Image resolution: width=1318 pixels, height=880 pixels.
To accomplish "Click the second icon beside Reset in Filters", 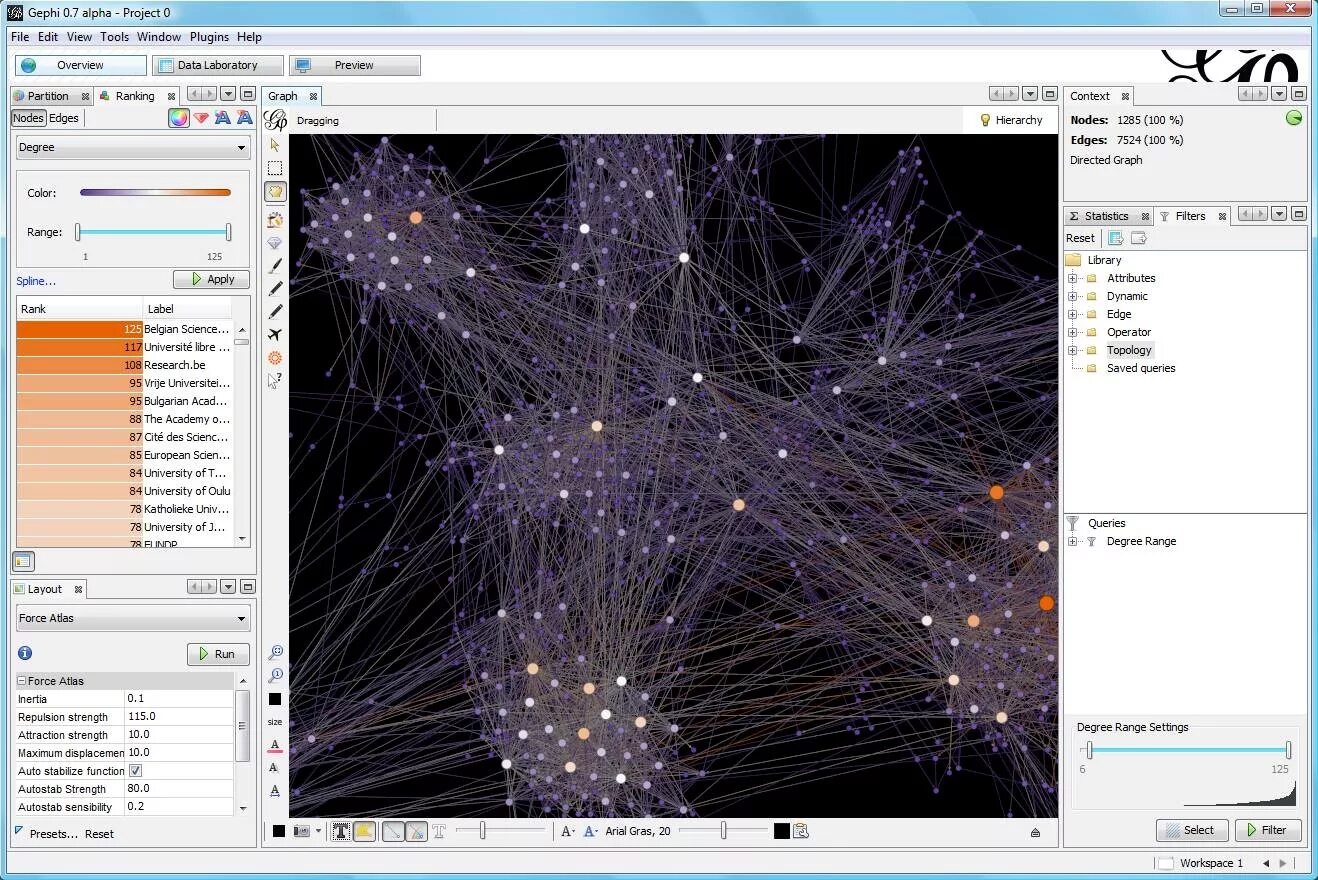I will click(1138, 238).
